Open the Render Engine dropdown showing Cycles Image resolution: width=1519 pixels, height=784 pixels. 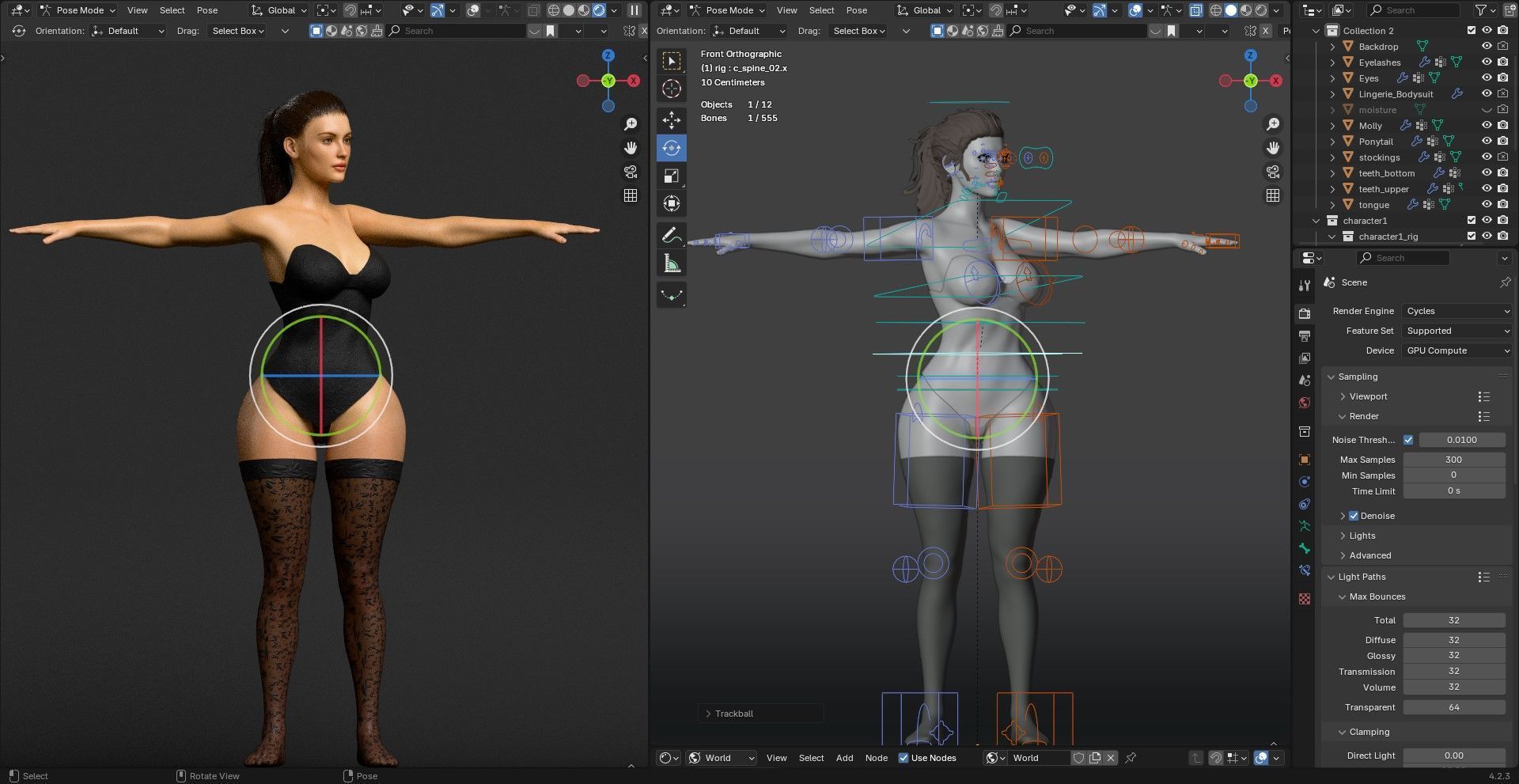coord(1456,311)
